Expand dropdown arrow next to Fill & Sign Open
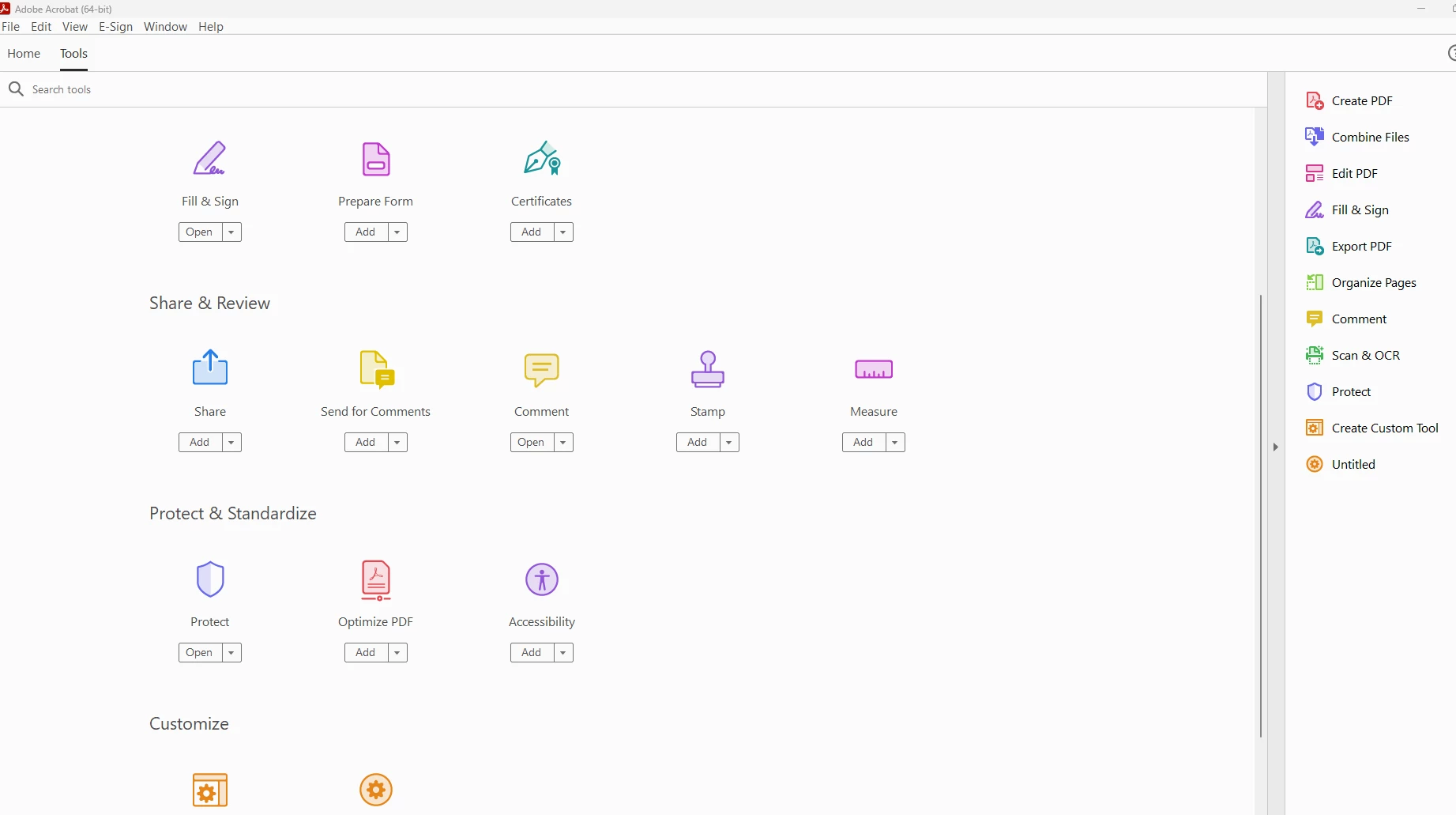The image size is (1456, 815). point(231,232)
